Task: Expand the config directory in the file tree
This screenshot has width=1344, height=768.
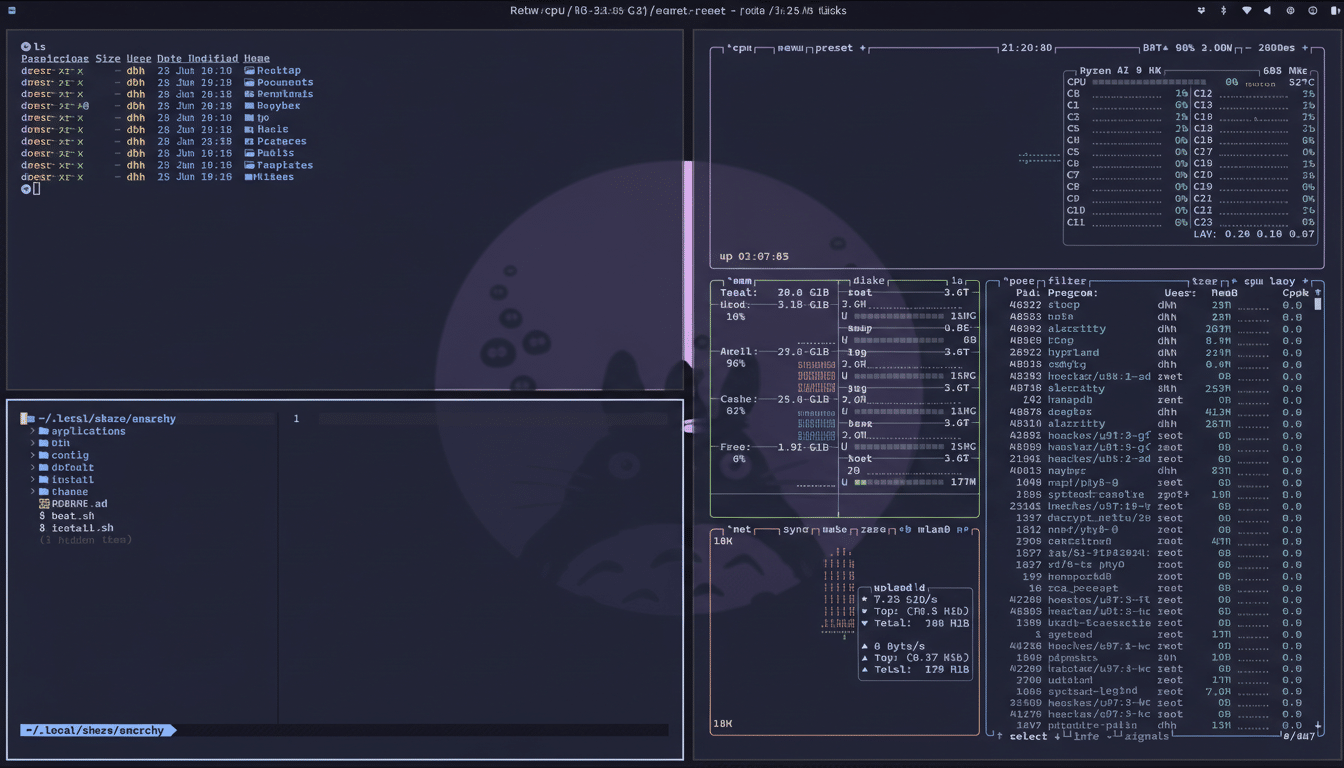Action: click(x=35, y=455)
